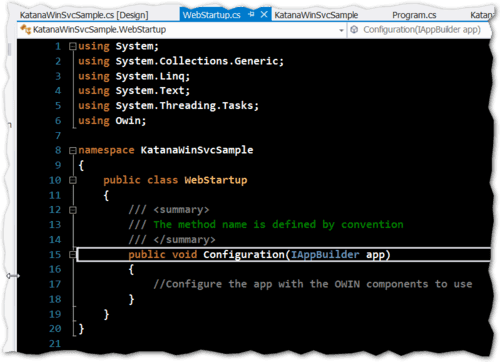Place cursor on 'using System.Text;'
The width and height of the screenshot is (500, 362).
134,91
